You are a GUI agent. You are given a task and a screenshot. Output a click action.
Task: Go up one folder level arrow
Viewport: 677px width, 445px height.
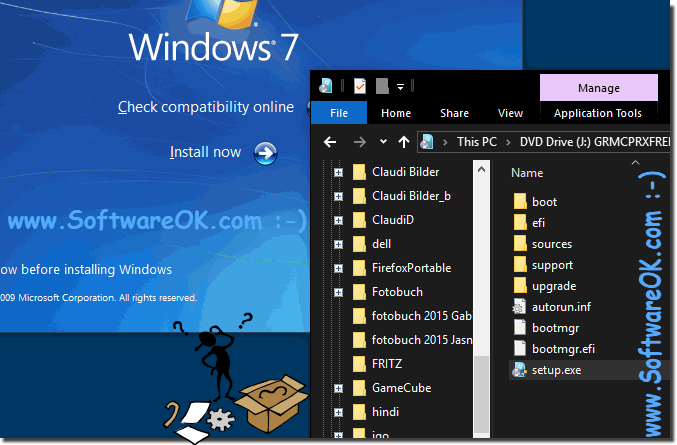point(404,142)
